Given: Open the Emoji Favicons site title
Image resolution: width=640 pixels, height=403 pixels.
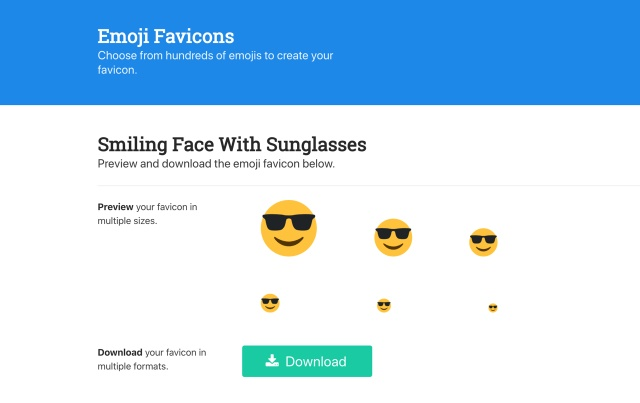Looking at the screenshot, I should [166, 37].
